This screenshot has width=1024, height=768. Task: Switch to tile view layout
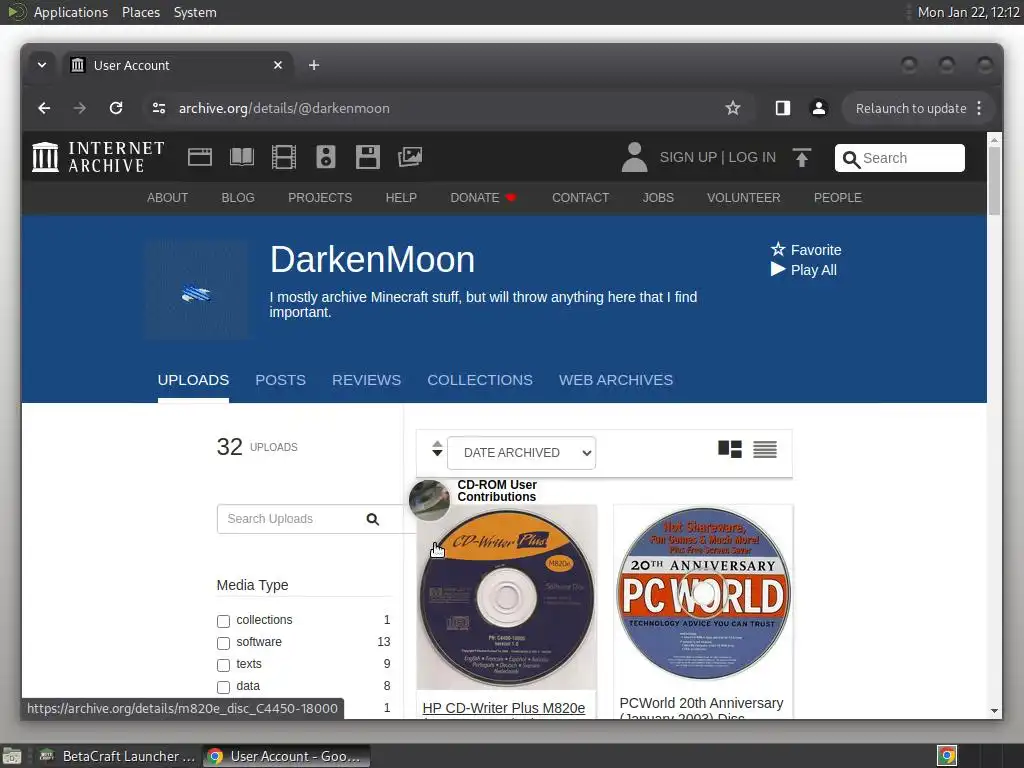729,449
